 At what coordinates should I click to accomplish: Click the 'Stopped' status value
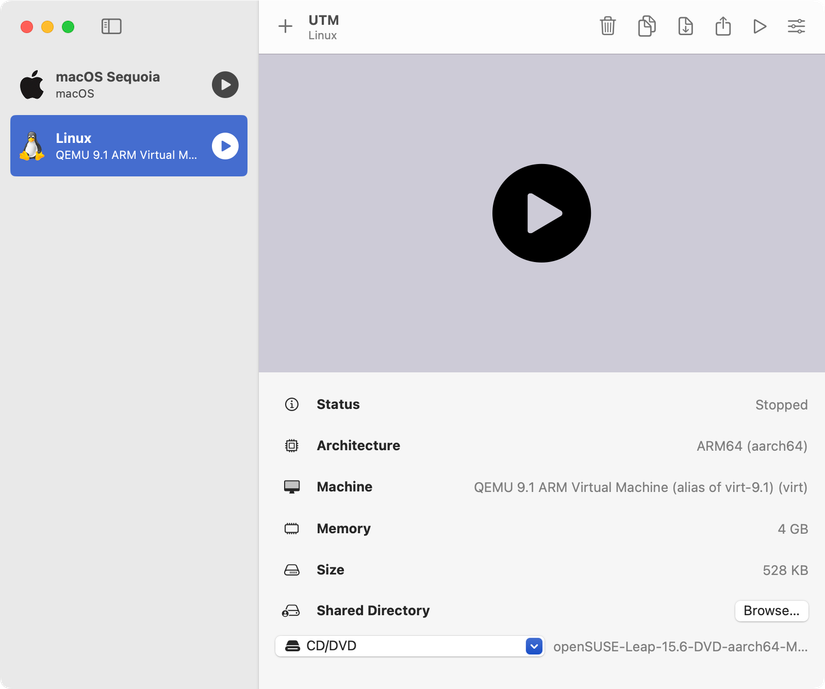(781, 404)
